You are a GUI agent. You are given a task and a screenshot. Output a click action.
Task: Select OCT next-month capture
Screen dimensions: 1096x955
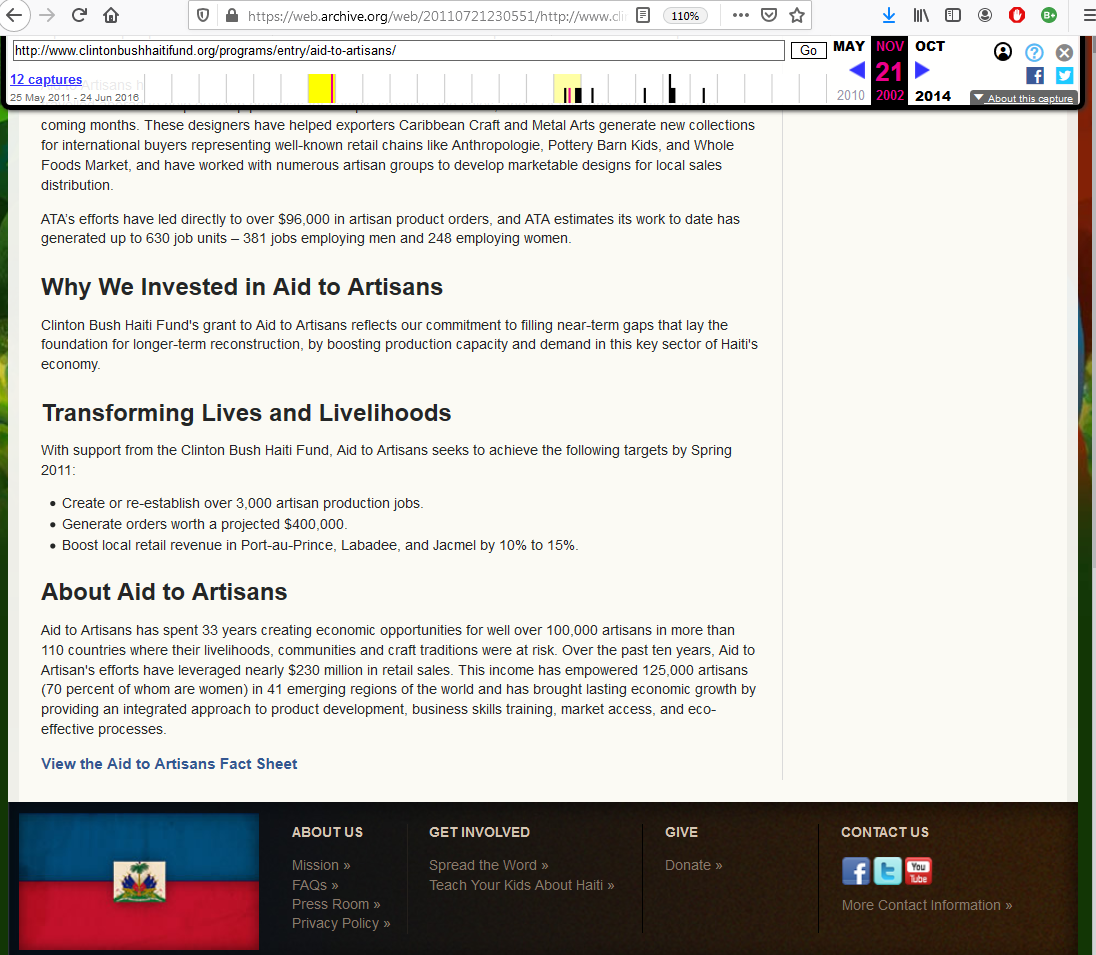(x=930, y=46)
